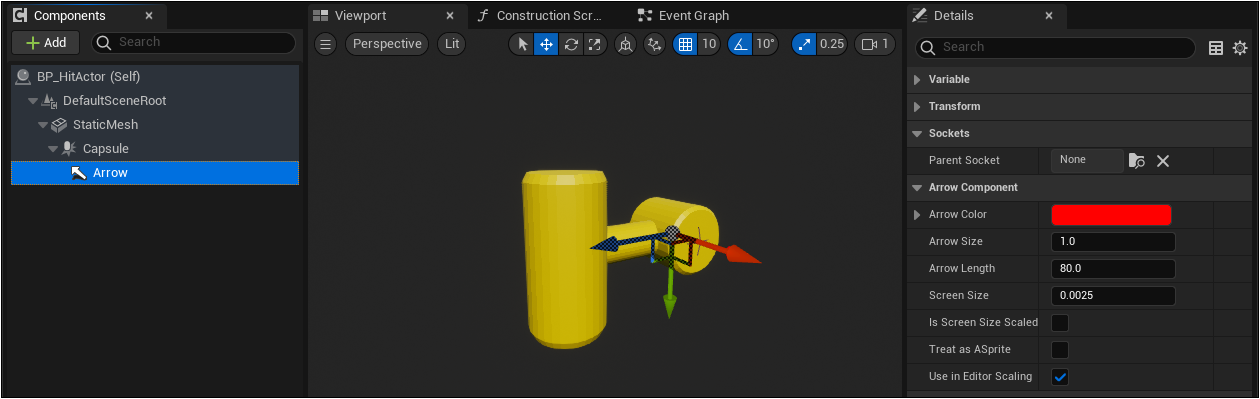This screenshot has height=399, width=1260.
Task: Open scale snap value 0.25 menu
Action: (832, 44)
